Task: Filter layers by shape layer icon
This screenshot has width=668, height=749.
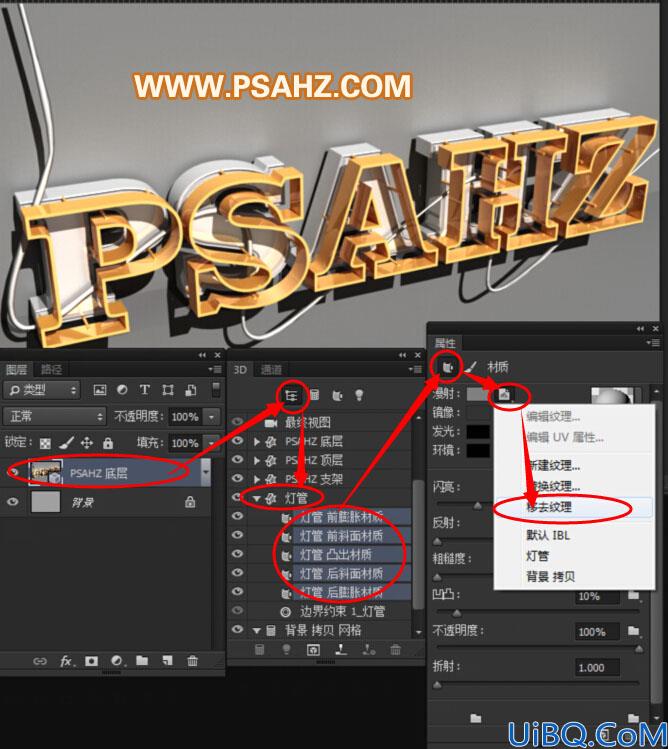Action: (168, 390)
